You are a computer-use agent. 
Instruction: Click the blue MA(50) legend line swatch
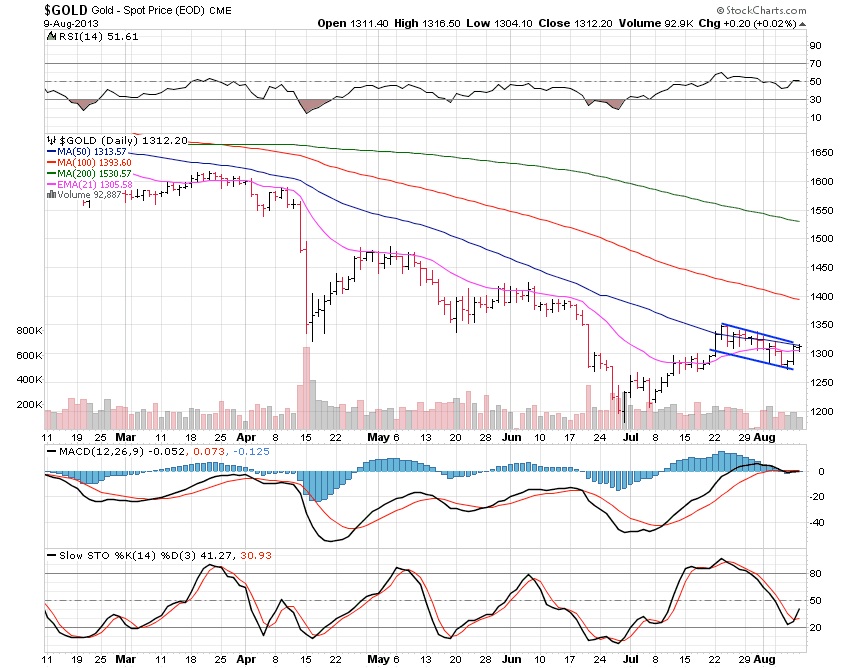(51, 152)
